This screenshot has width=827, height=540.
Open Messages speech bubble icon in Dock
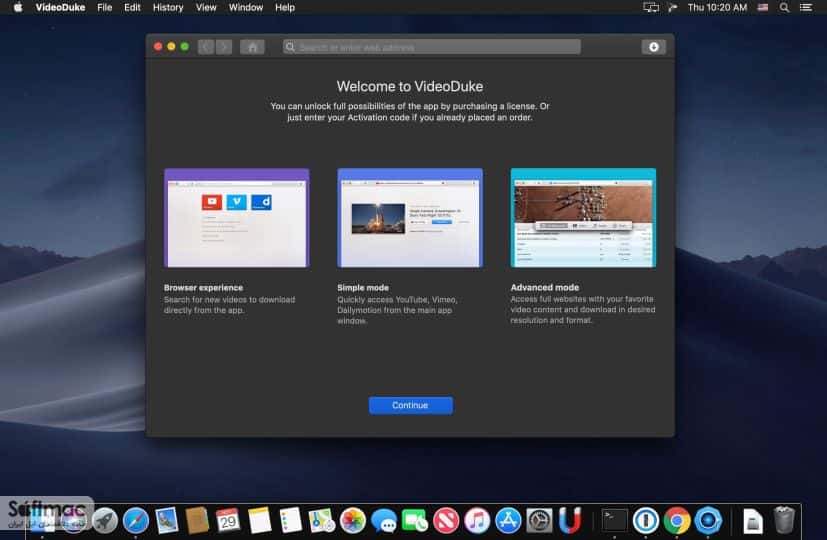click(384, 520)
